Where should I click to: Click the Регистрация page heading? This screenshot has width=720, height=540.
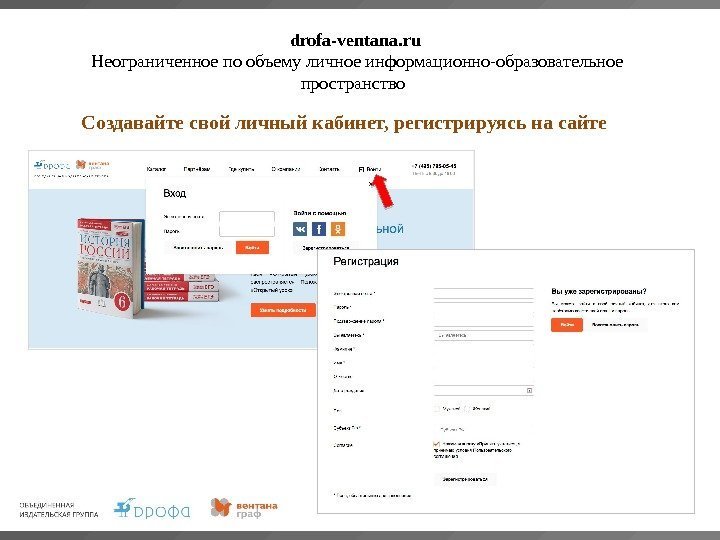point(366,261)
